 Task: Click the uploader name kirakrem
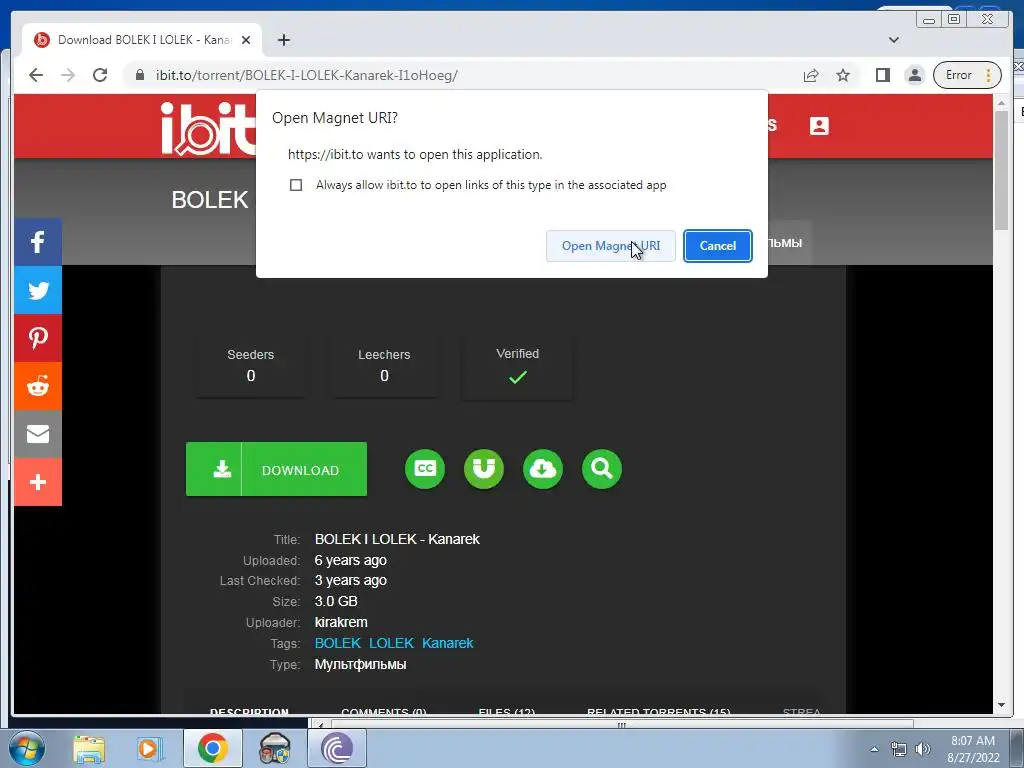(341, 622)
